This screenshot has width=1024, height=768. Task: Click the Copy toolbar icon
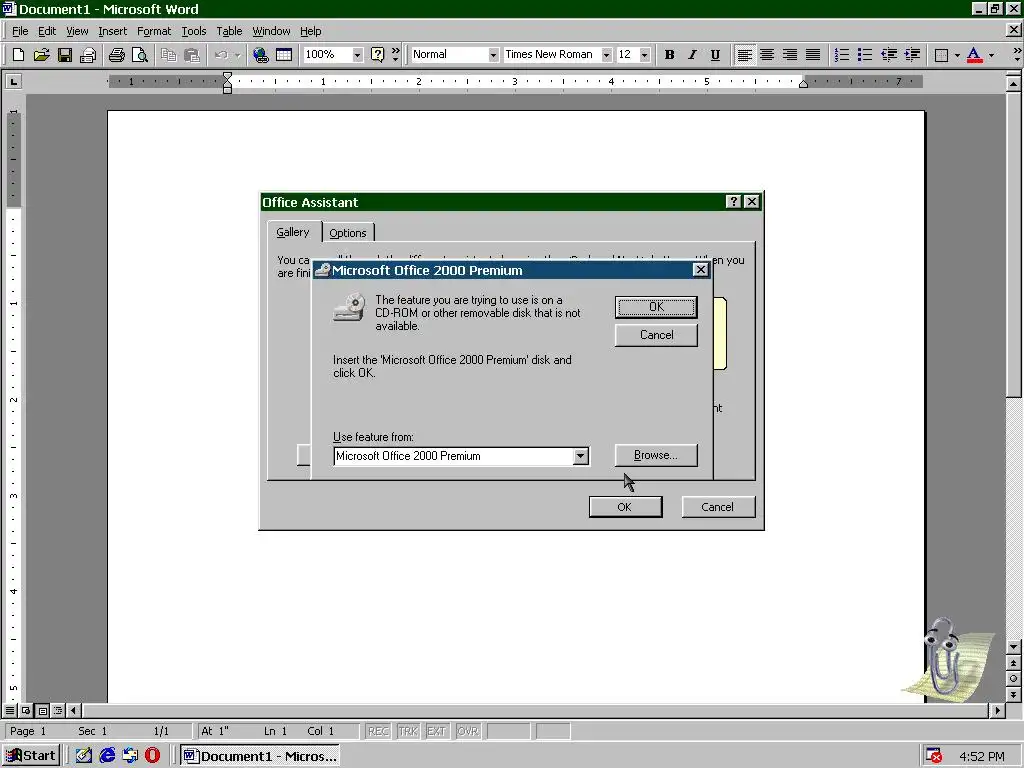click(x=168, y=55)
